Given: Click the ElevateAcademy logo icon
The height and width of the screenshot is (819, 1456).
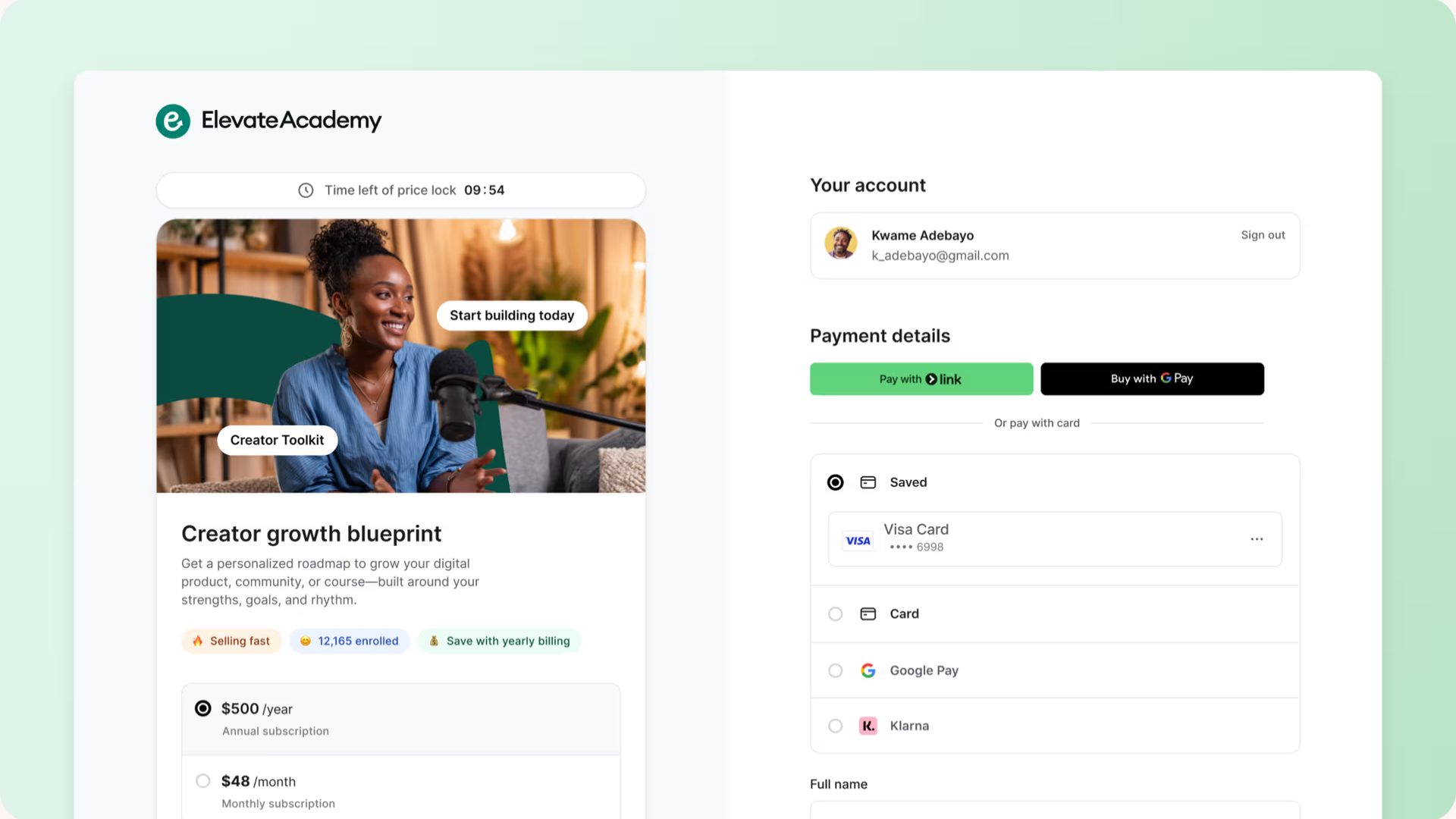Looking at the screenshot, I should point(173,121).
